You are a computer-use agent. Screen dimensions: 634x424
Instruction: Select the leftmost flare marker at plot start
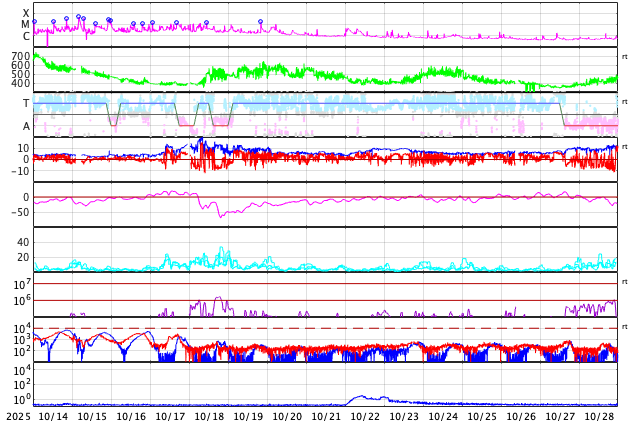click(x=34, y=22)
